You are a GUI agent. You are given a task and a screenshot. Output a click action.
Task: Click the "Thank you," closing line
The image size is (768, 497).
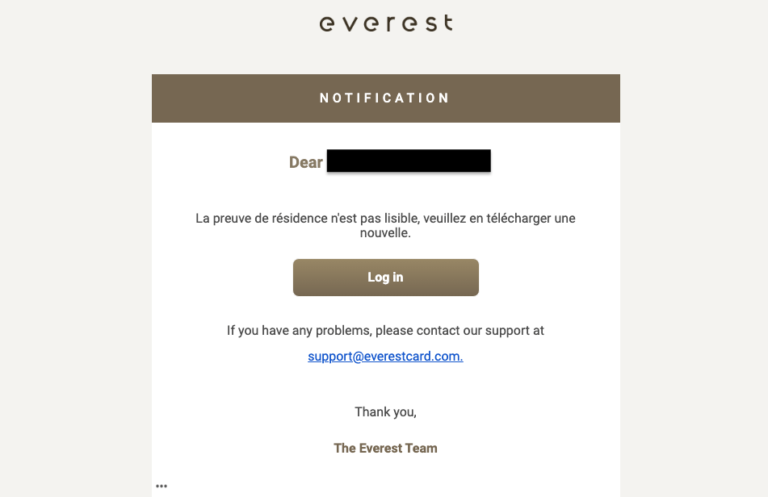385,412
